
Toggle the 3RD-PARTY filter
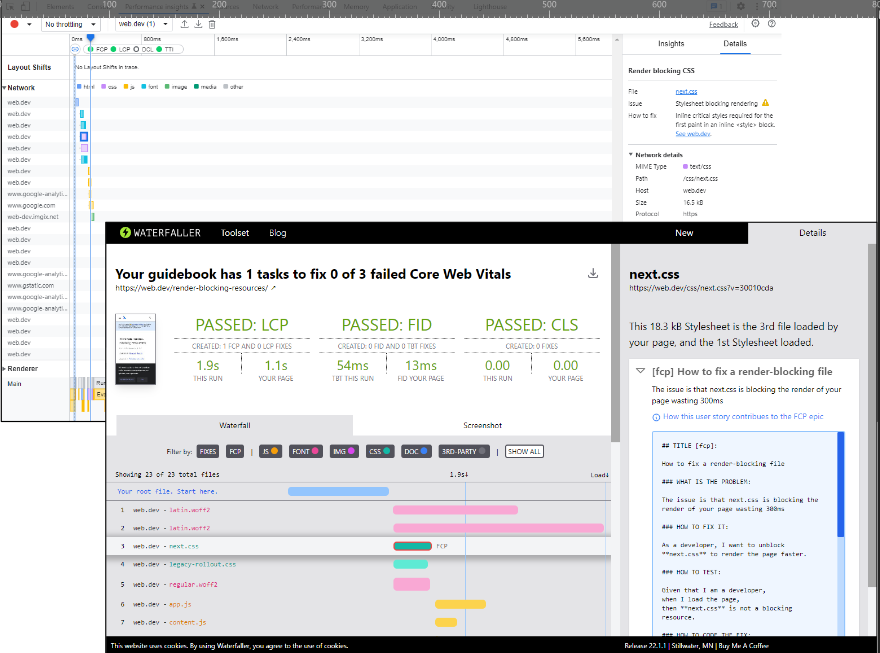coord(464,452)
